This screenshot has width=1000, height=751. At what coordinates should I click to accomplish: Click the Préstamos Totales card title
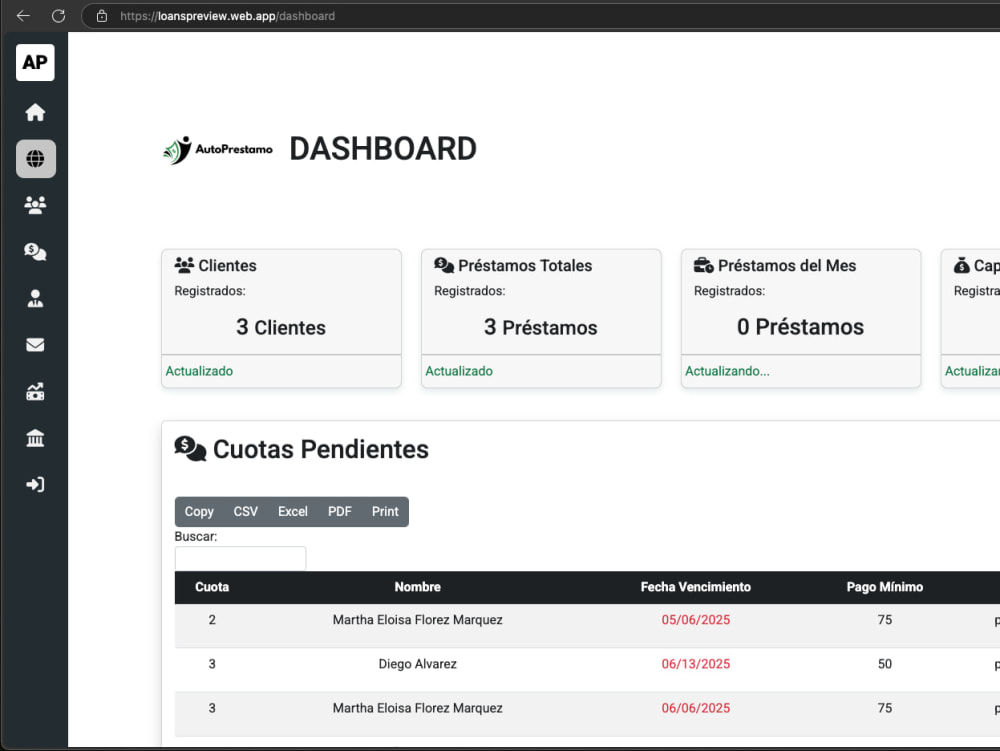click(x=525, y=265)
